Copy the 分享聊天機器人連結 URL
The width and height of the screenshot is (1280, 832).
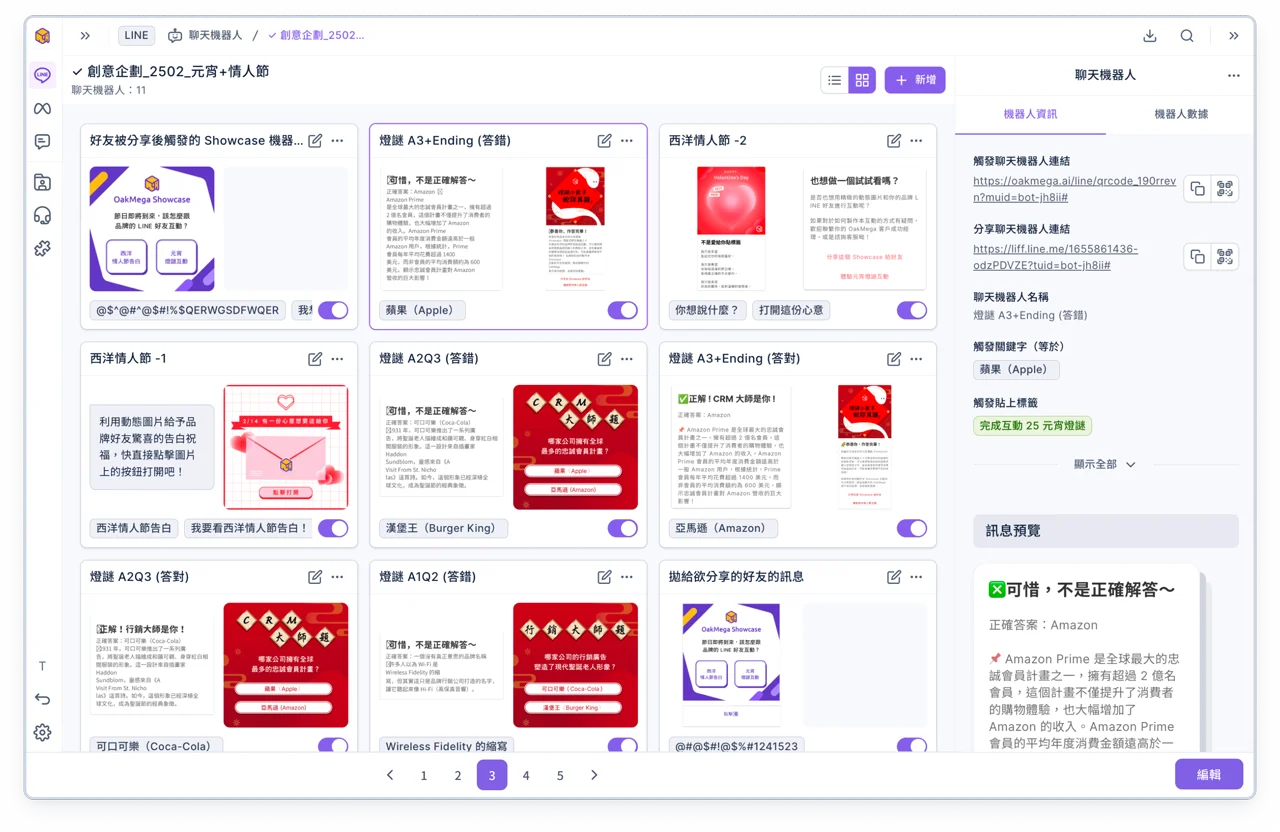tap(1197, 257)
